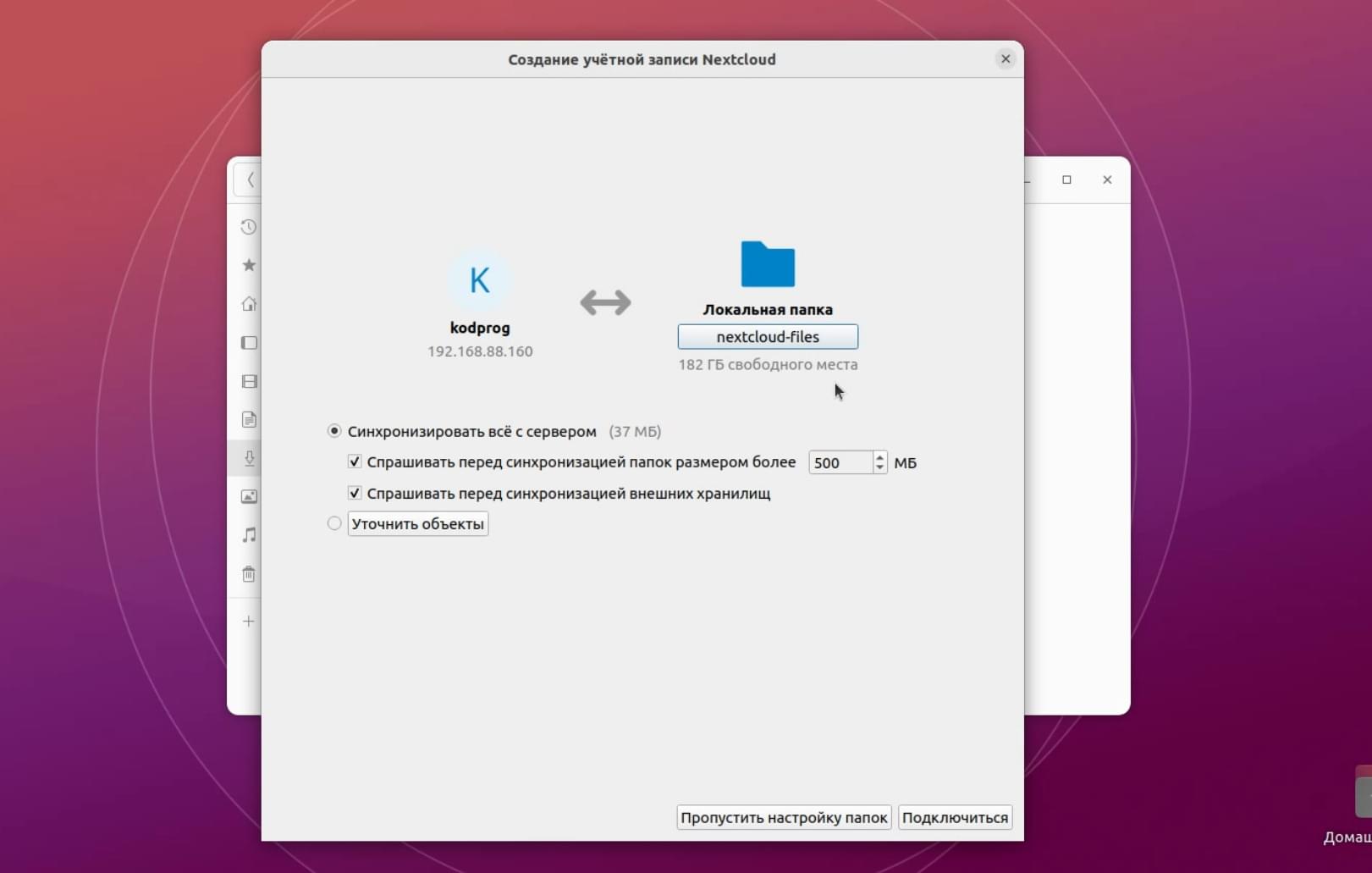Close the Nextcloud account creation dialog
This screenshot has width=1372, height=873.
[x=1006, y=58]
